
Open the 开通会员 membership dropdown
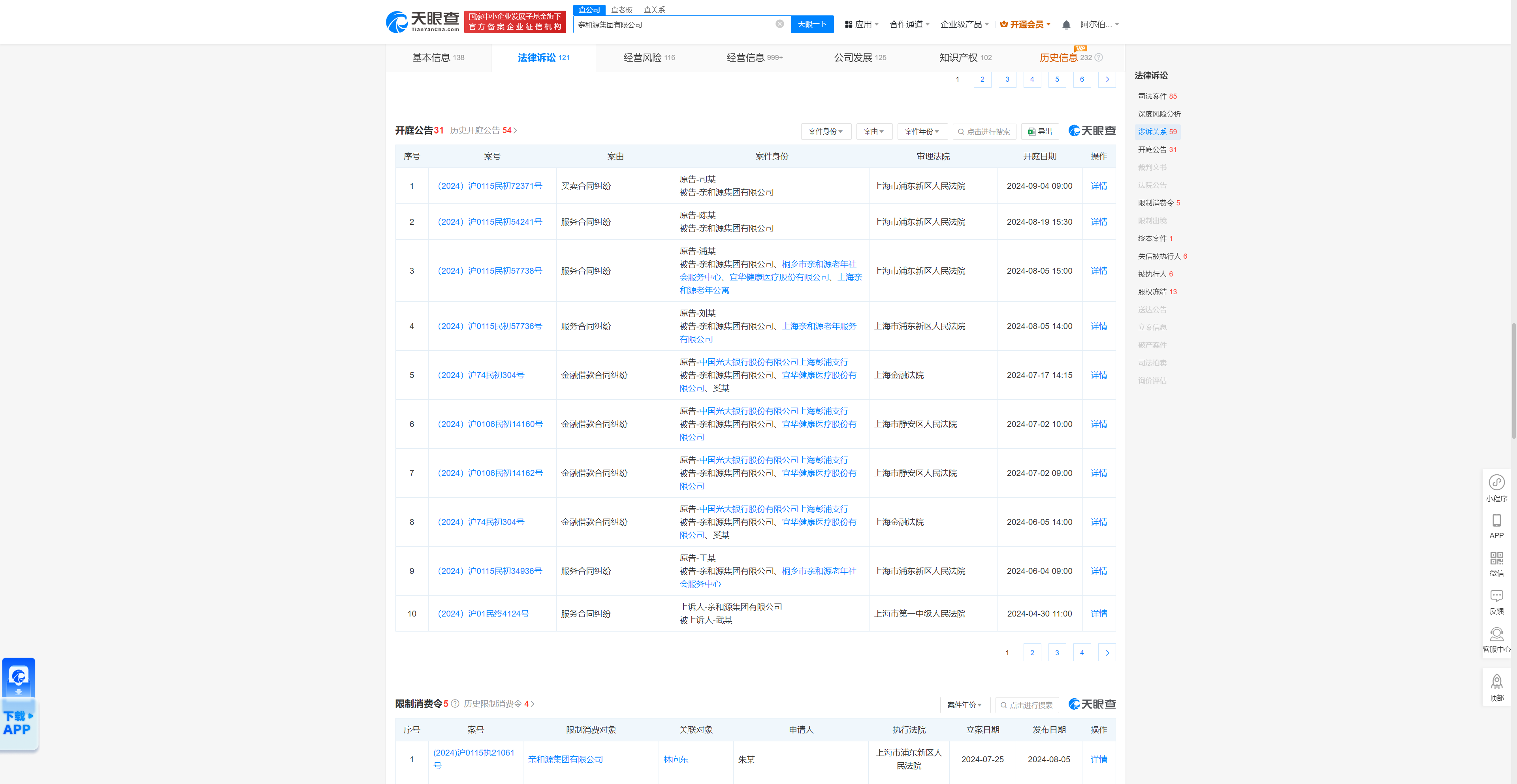[1025, 25]
